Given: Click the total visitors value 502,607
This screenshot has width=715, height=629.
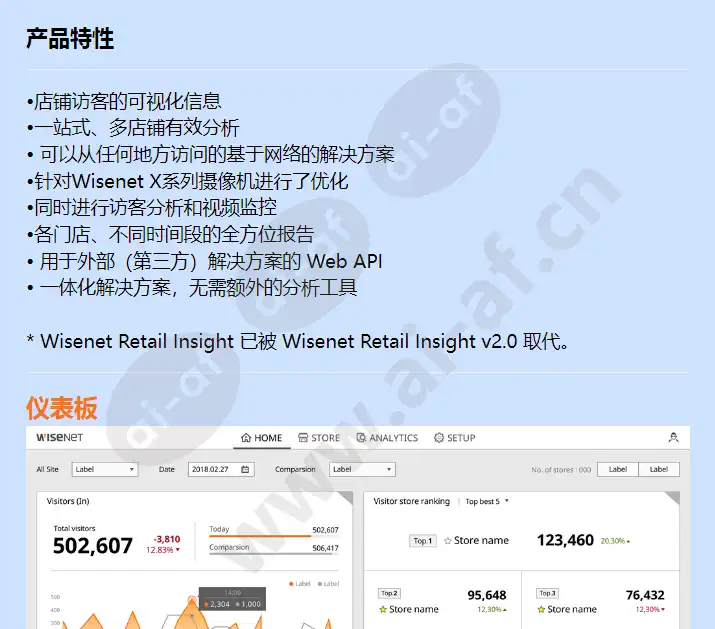Looking at the screenshot, I should pyautogui.click(x=93, y=546).
